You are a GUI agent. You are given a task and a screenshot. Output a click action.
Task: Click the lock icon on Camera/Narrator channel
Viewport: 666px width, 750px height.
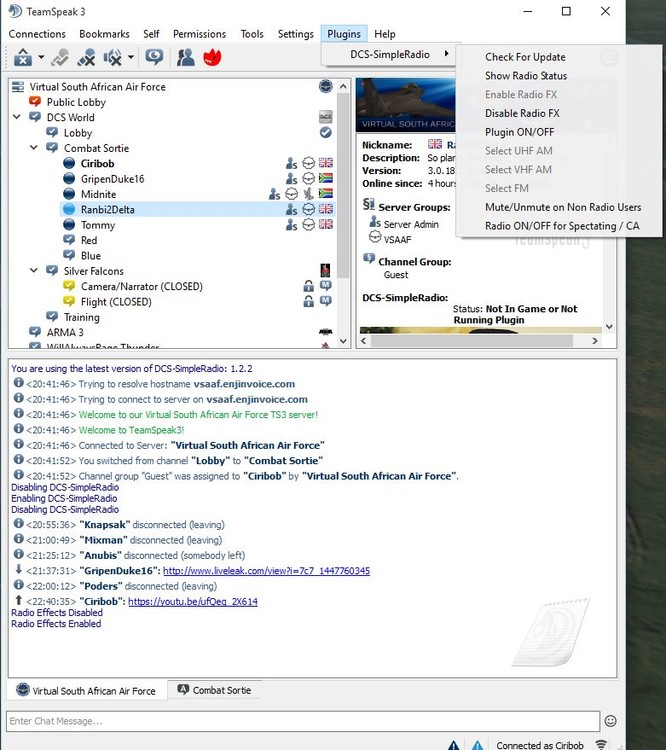[x=309, y=286]
